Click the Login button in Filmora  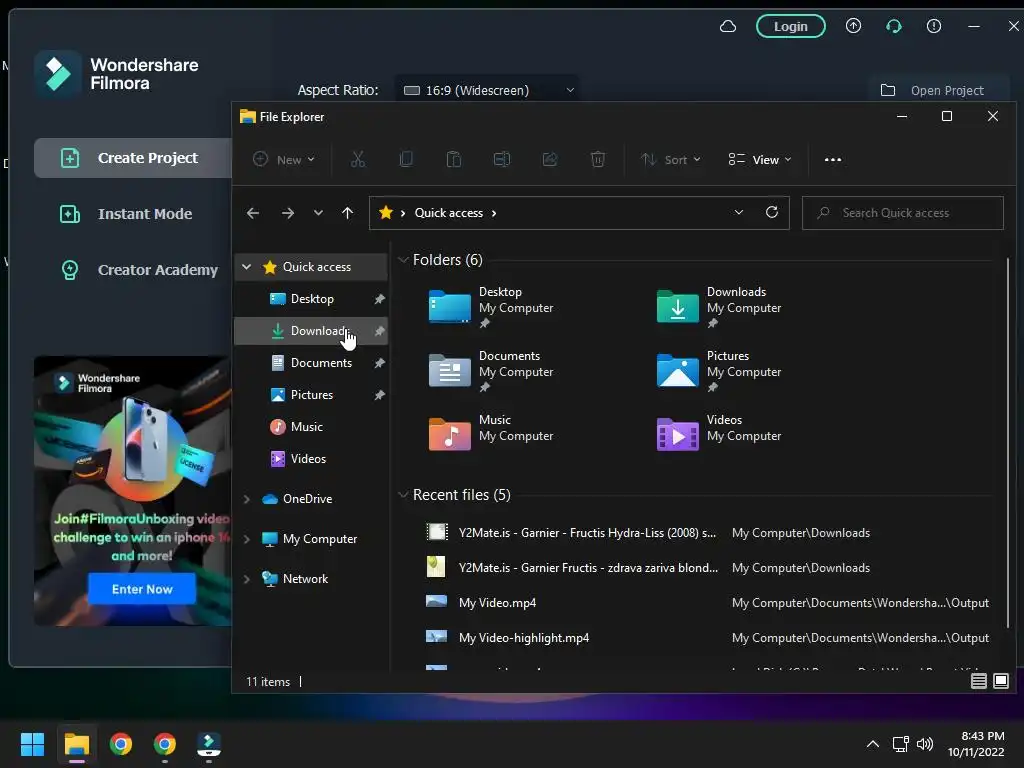[x=791, y=26]
